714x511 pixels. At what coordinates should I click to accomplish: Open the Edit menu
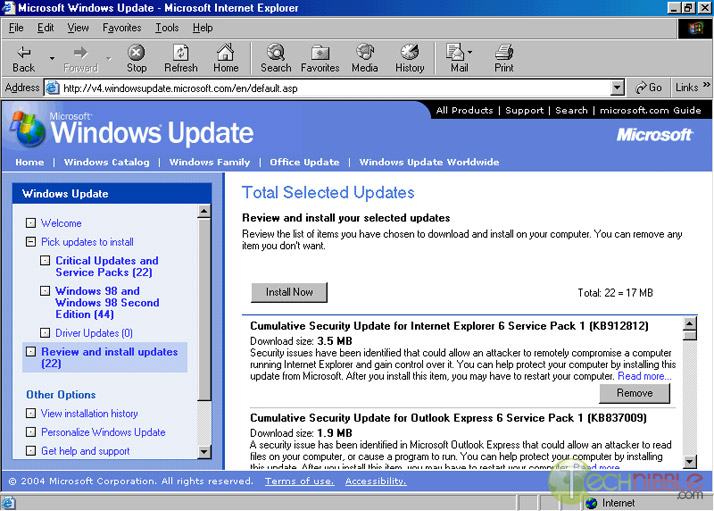[x=45, y=28]
